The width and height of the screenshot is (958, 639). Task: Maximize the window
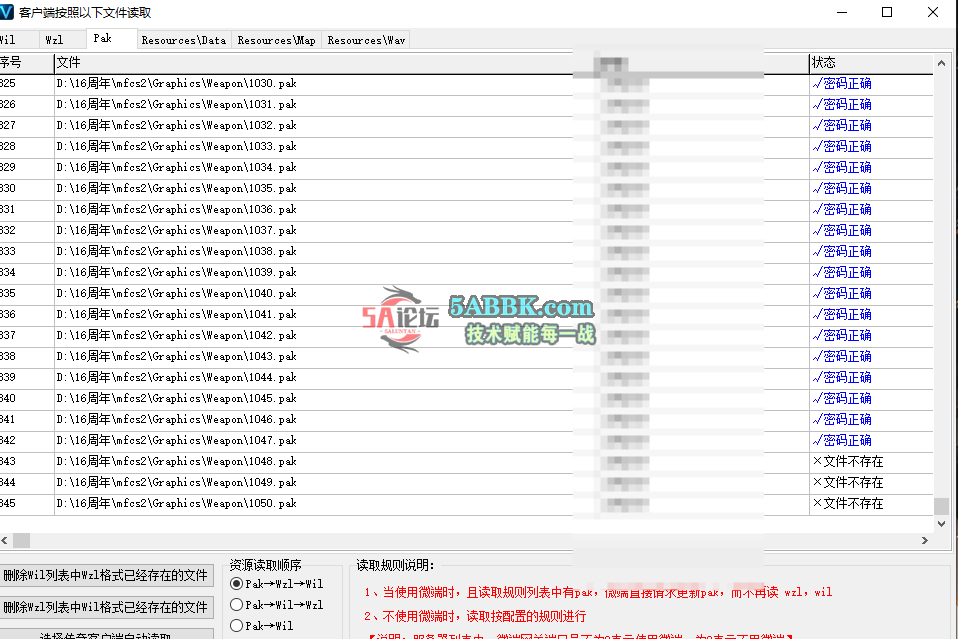point(887,12)
